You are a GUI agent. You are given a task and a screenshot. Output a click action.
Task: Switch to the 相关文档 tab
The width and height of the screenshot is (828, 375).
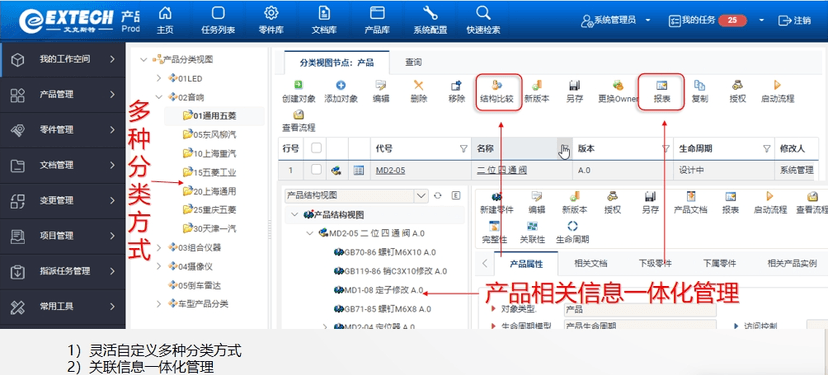590,263
